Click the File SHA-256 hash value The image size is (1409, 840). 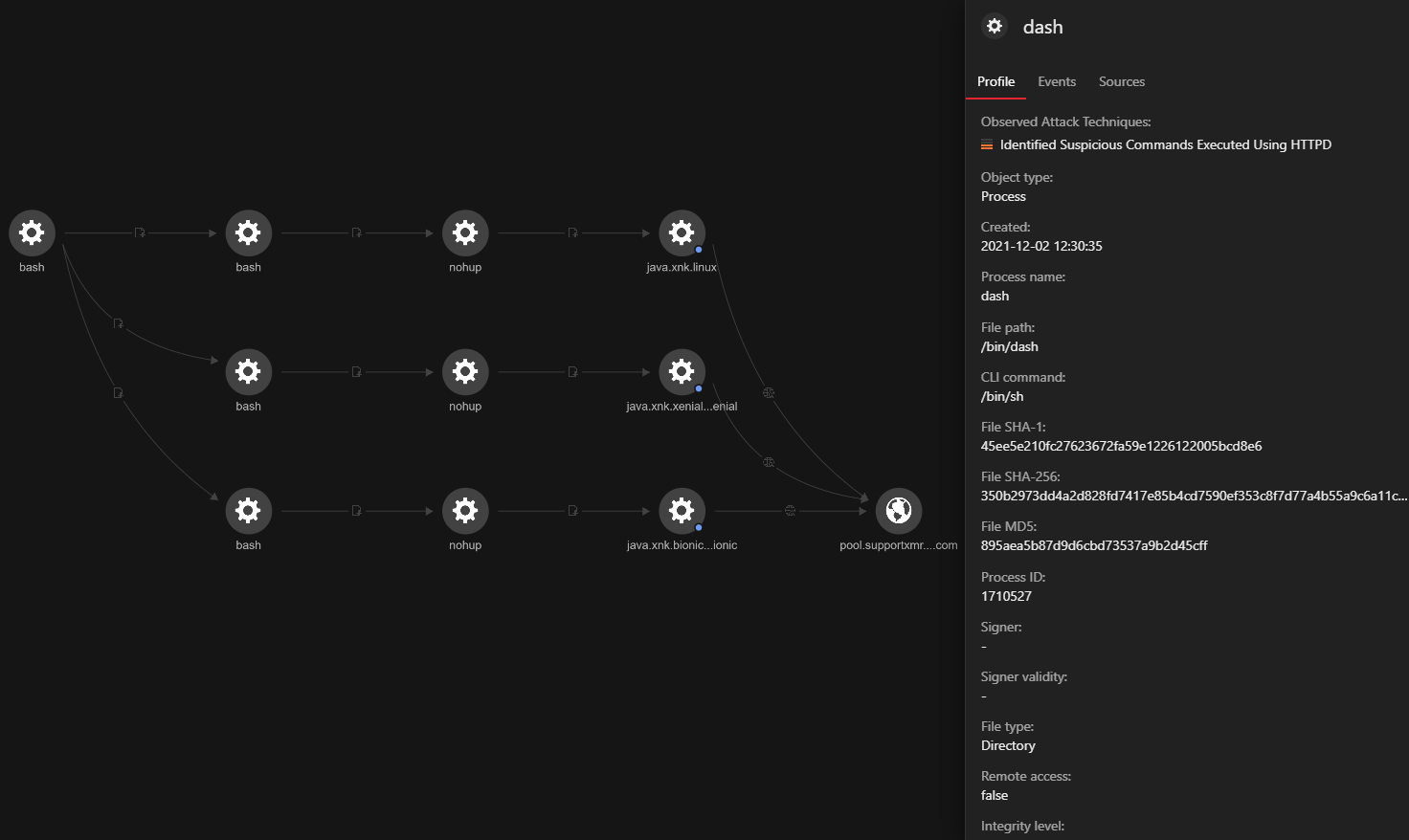tap(1193, 496)
